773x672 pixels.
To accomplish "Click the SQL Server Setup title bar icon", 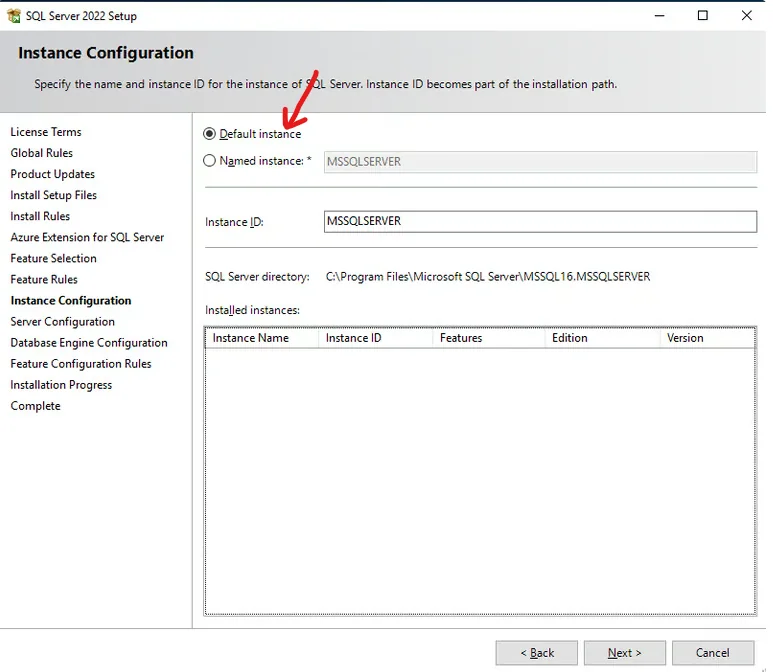I will pyautogui.click(x=14, y=16).
